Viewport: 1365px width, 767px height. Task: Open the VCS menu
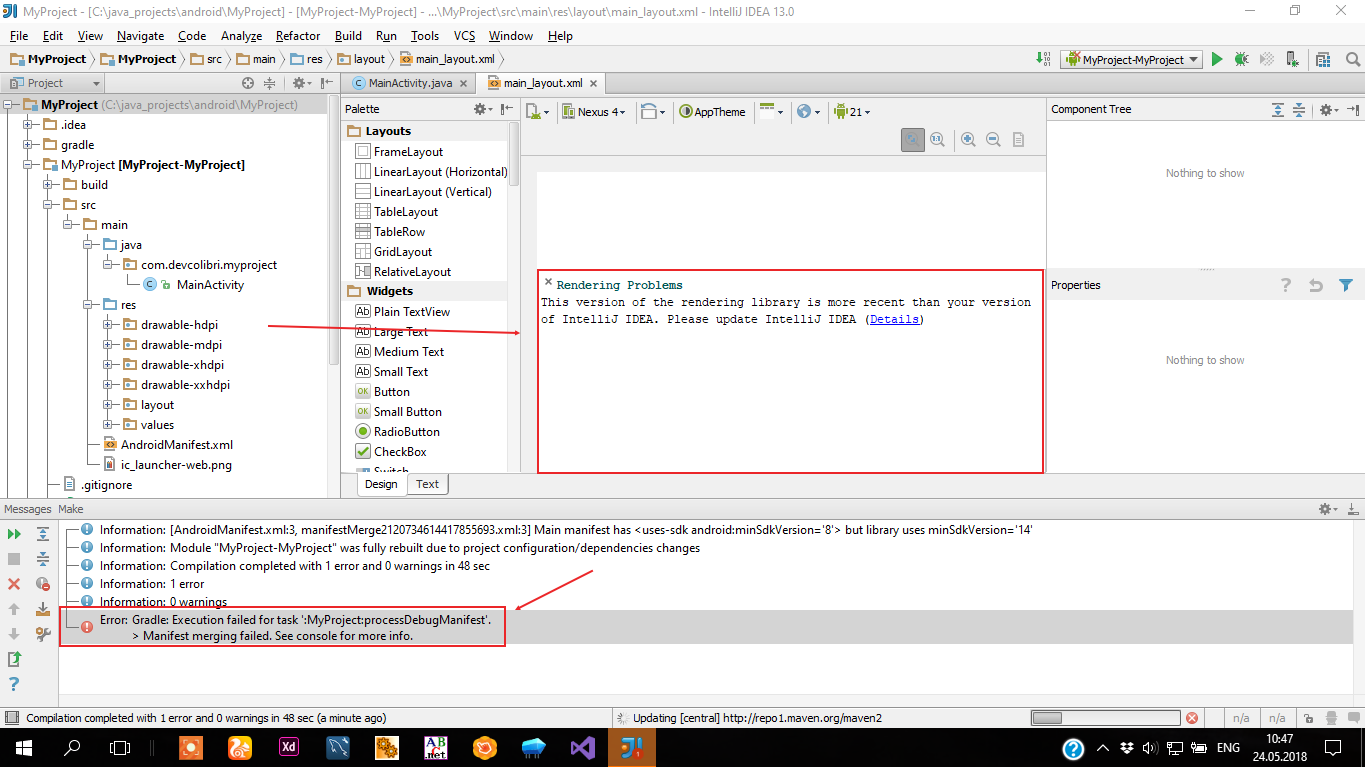[x=464, y=35]
